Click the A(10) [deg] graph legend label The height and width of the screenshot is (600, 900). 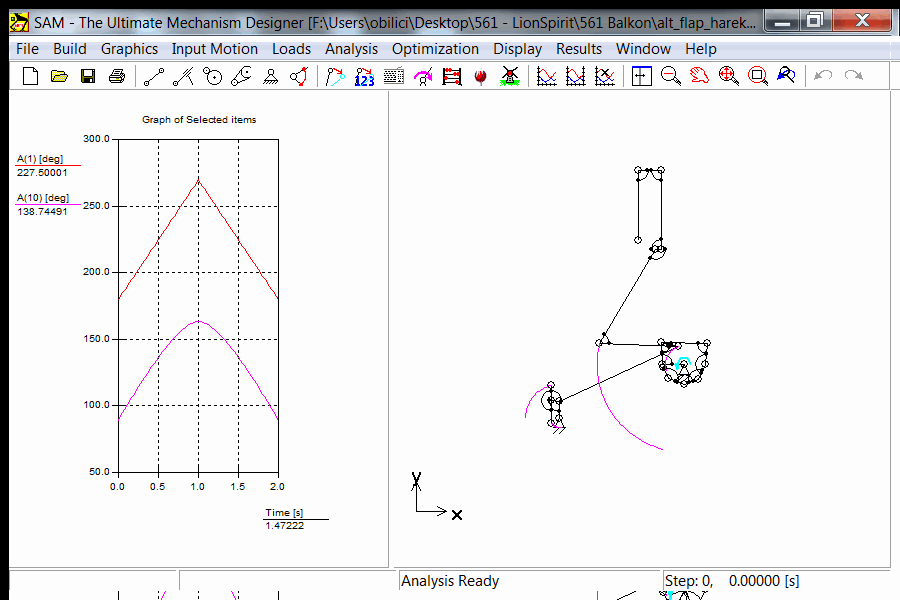coord(43,198)
